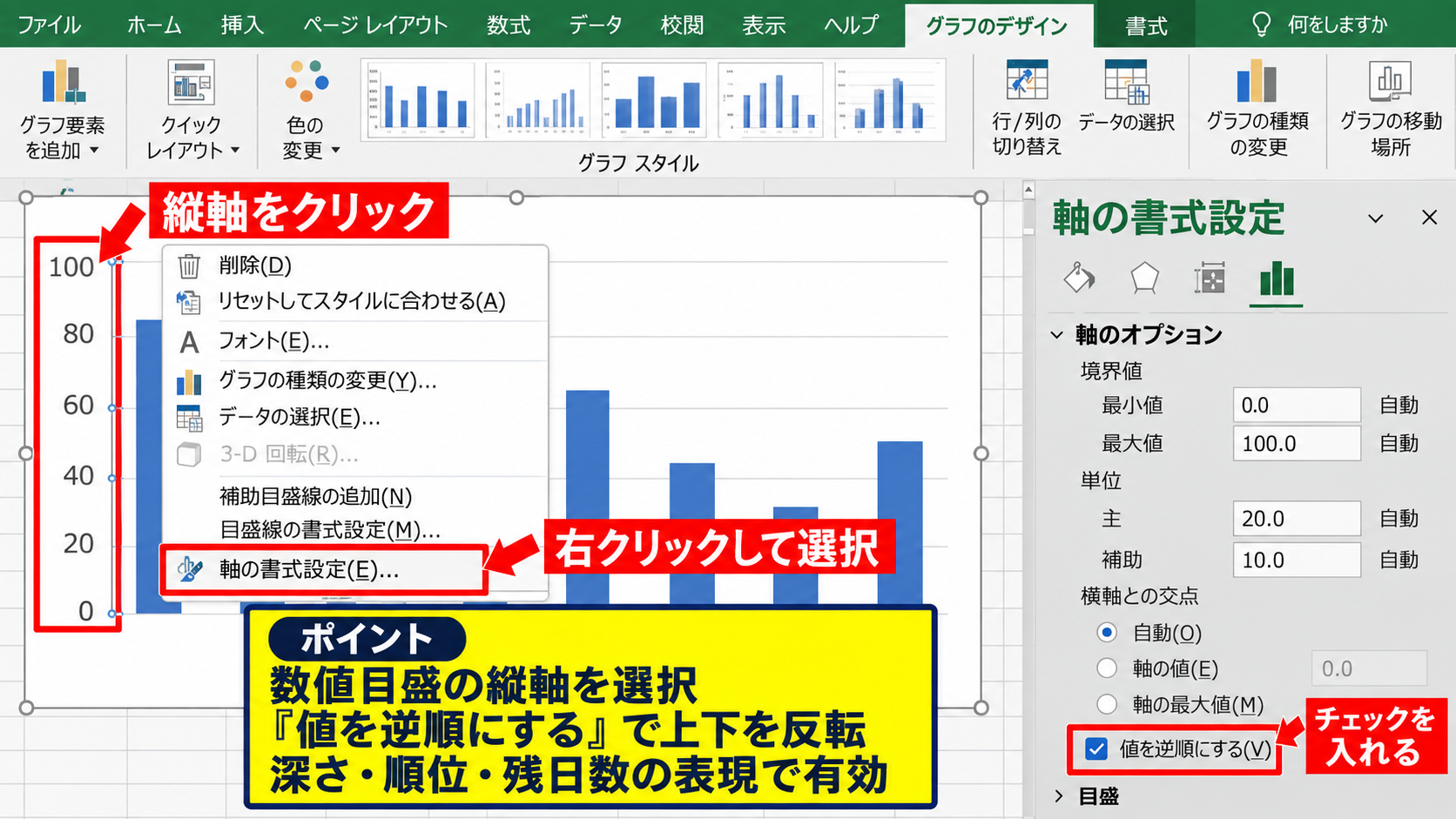Switch to the 書式 ribbon tab
This screenshot has height=819, width=1456.
pos(1146,26)
